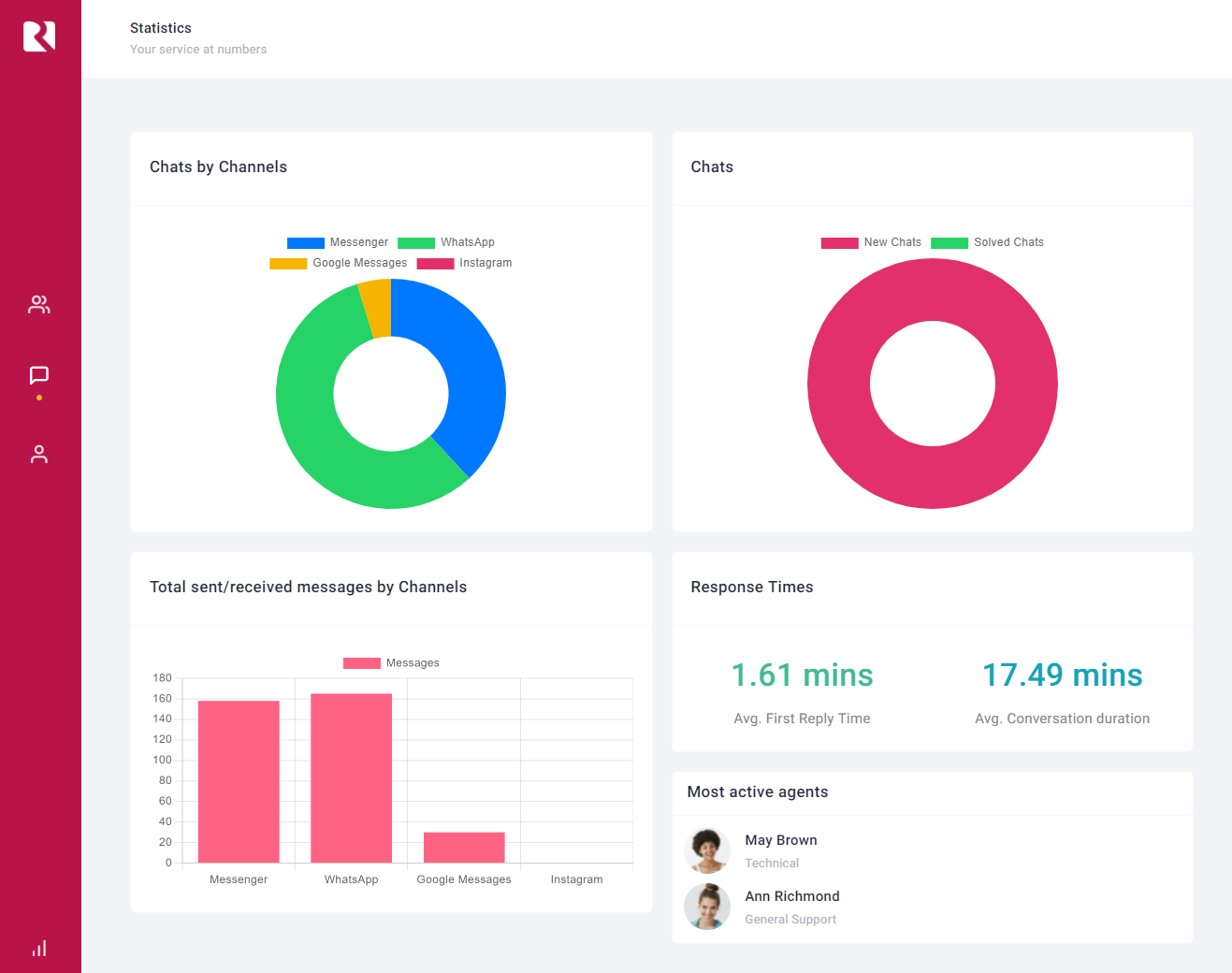Click the Your service at numbers subtitle
Image resolution: width=1232 pixels, height=973 pixels.
(x=198, y=50)
